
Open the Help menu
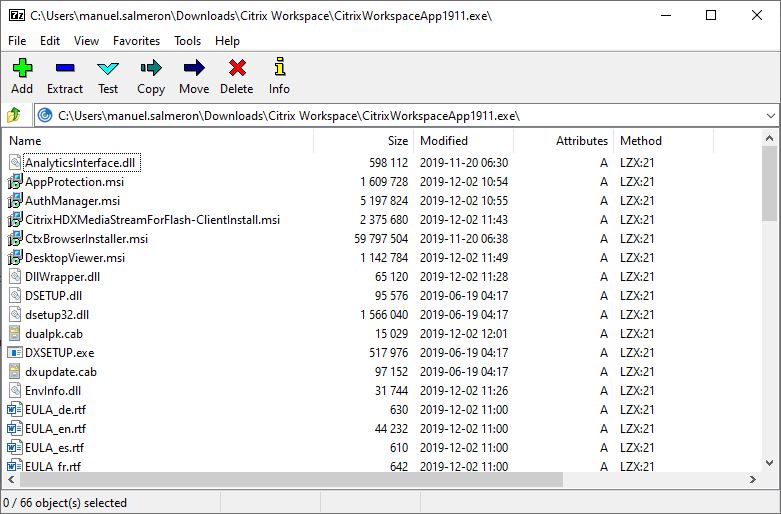point(227,41)
